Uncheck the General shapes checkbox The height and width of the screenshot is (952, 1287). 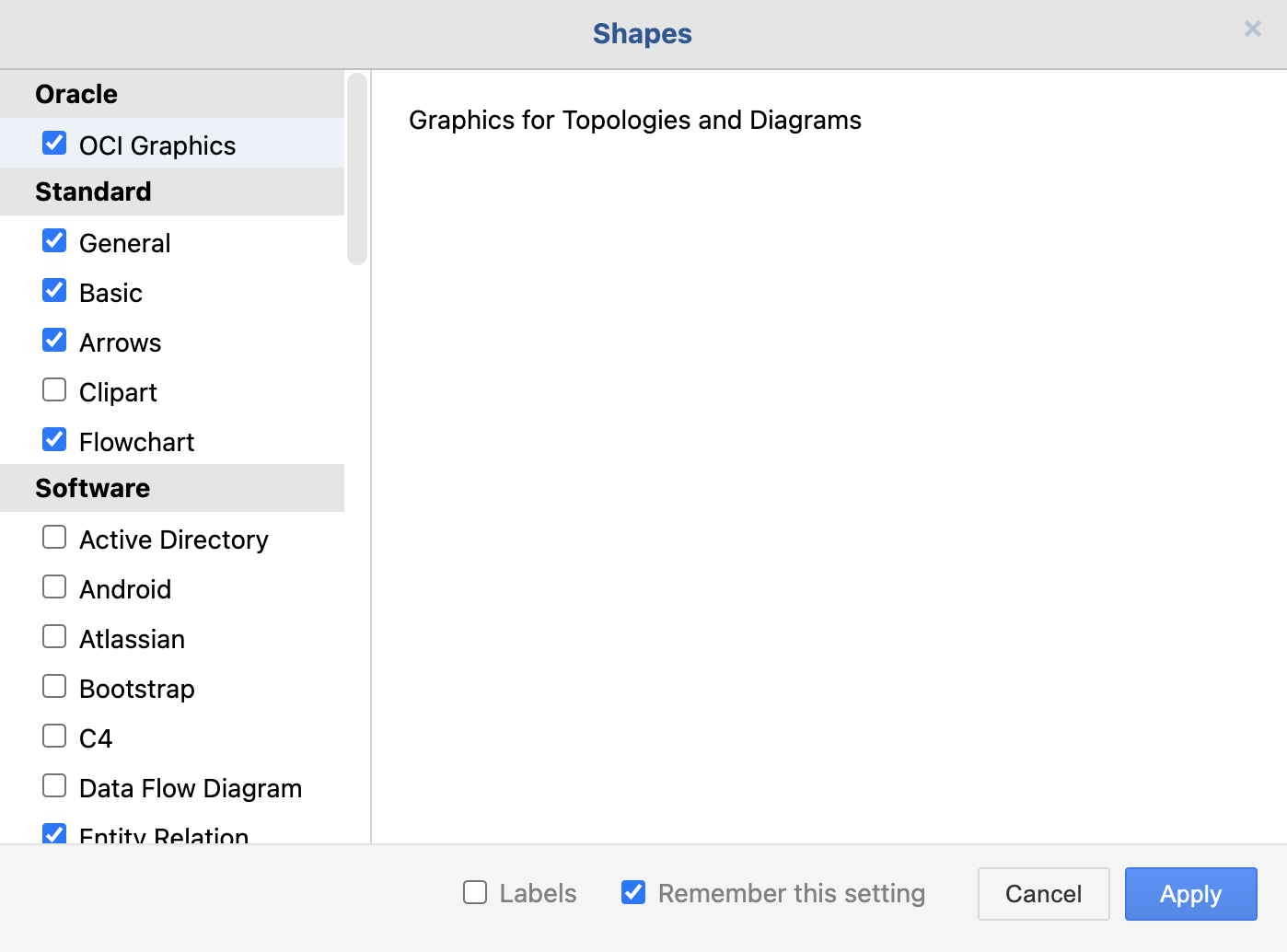[54, 241]
